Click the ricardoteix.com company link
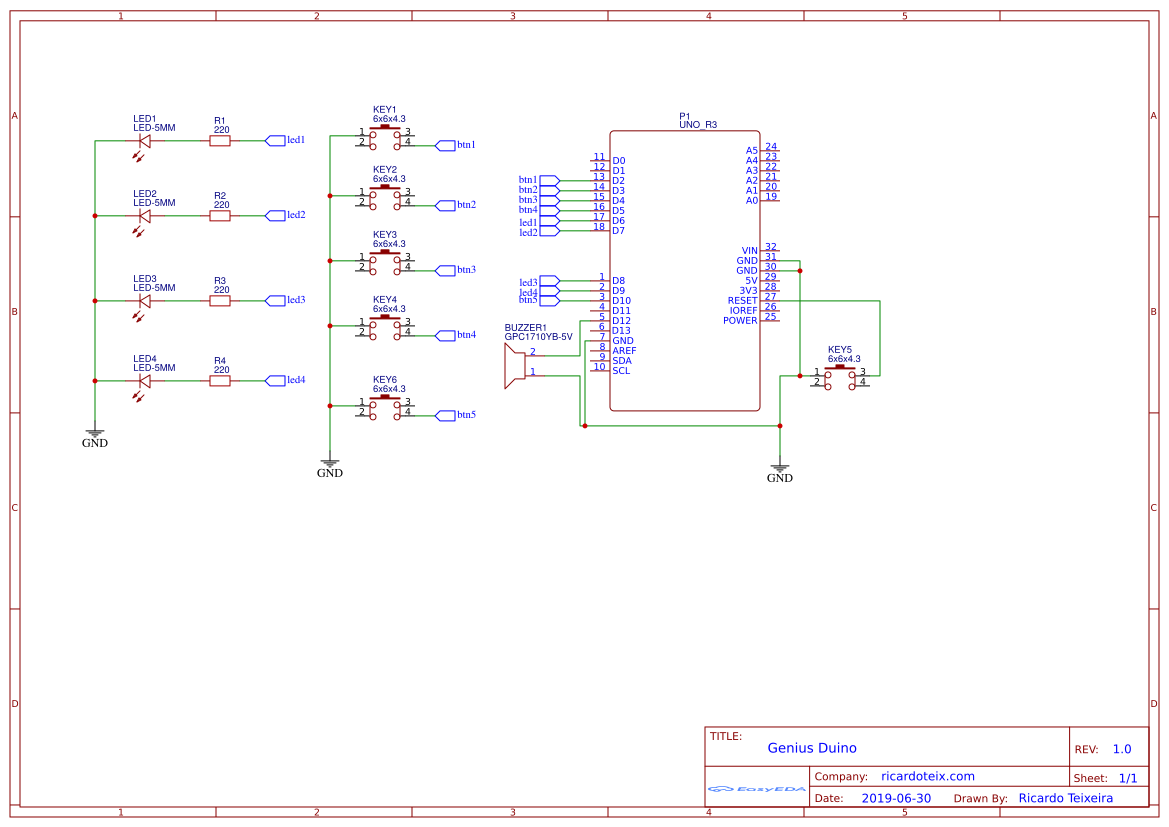1169x827 pixels. 928,776
